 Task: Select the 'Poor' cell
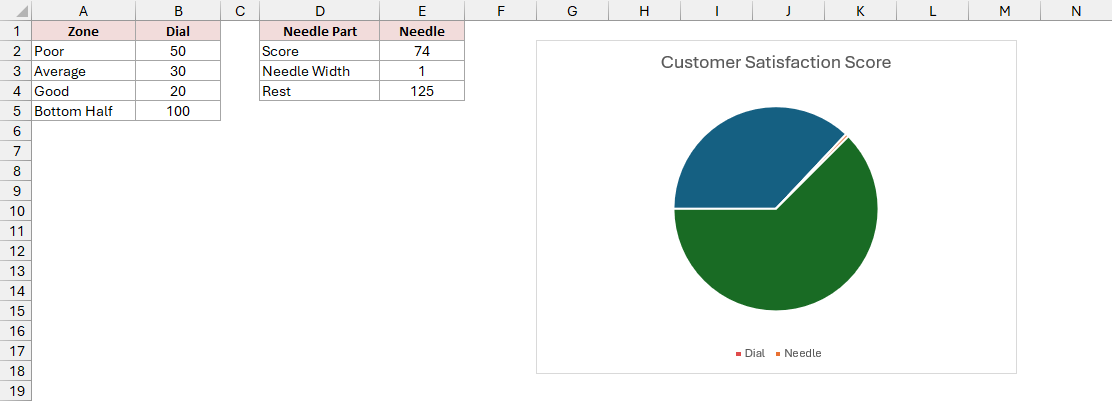(84, 51)
